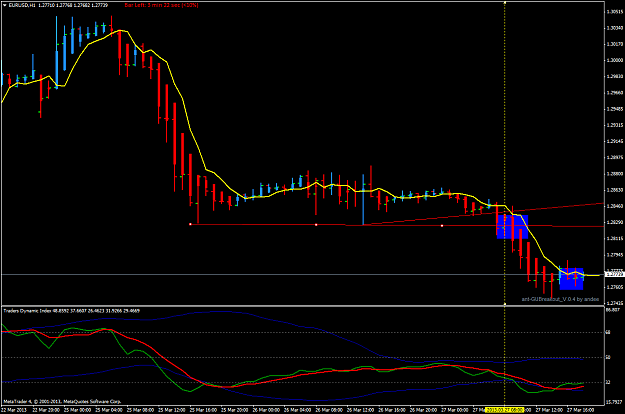
Task: Click the yellow highlighted 2013.03.27 08:00 time label
Action: click(504, 410)
